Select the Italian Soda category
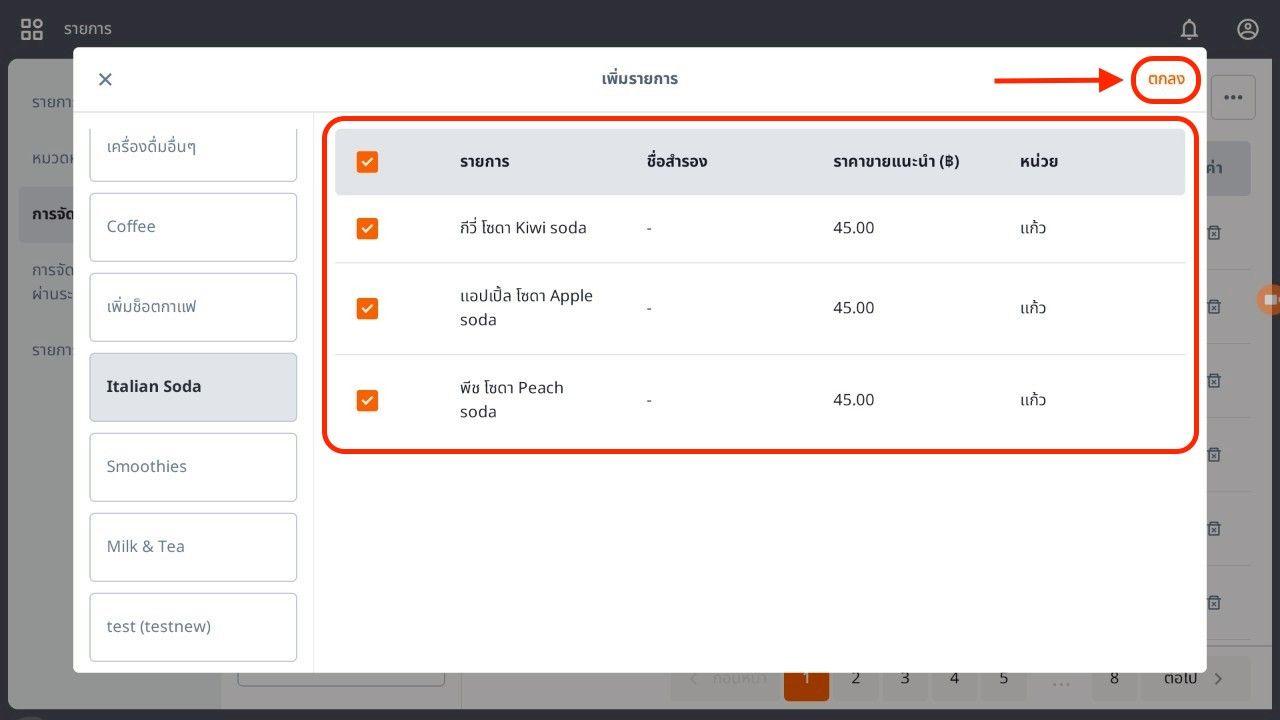Screen dimensions: 1280x720 coord(193,387)
